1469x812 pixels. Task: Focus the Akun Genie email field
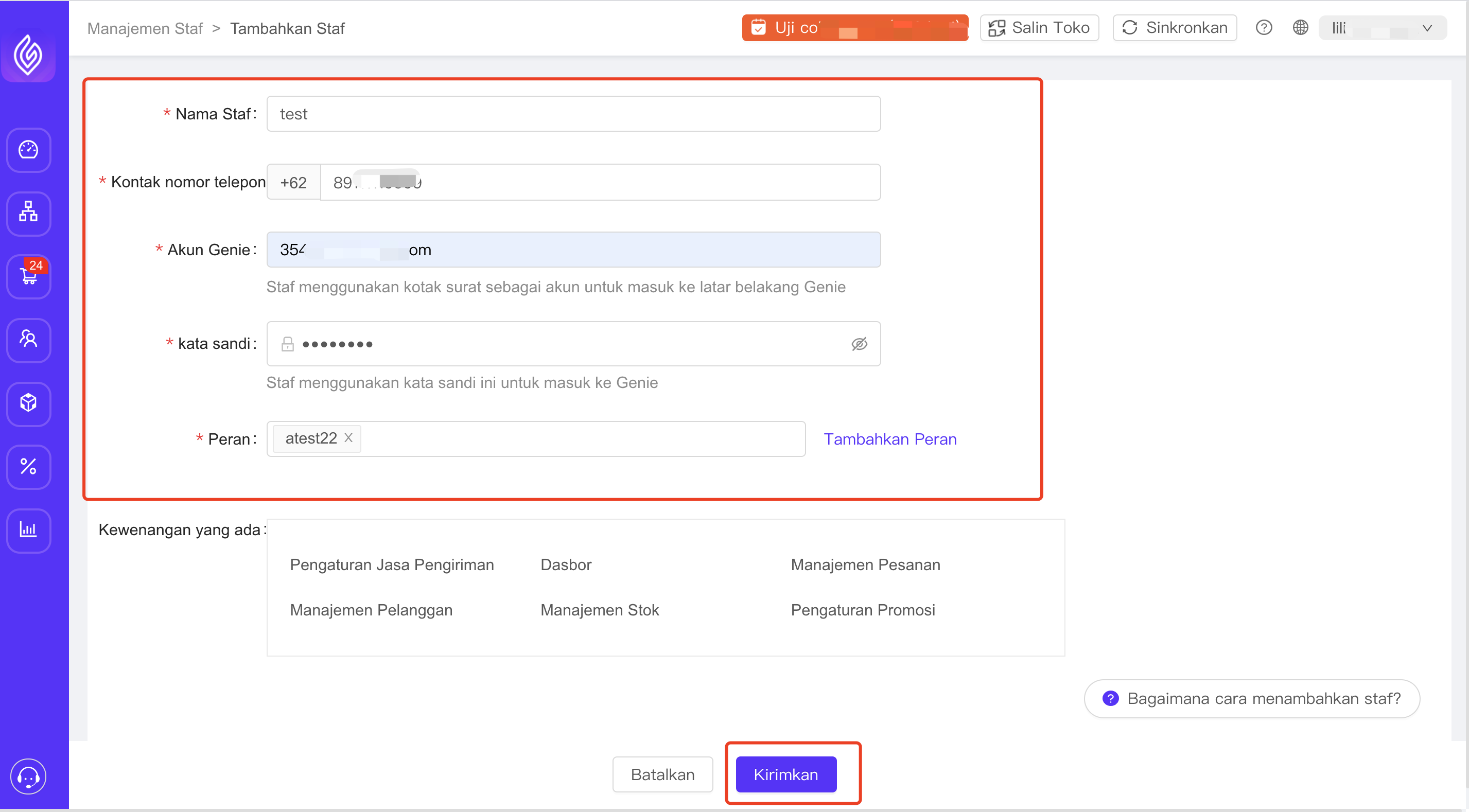coord(573,250)
